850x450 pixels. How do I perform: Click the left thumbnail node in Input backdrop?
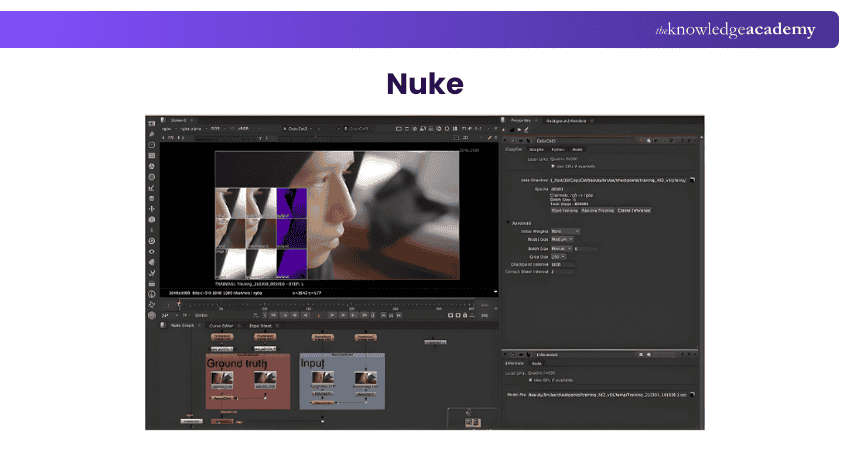(x=323, y=379)
